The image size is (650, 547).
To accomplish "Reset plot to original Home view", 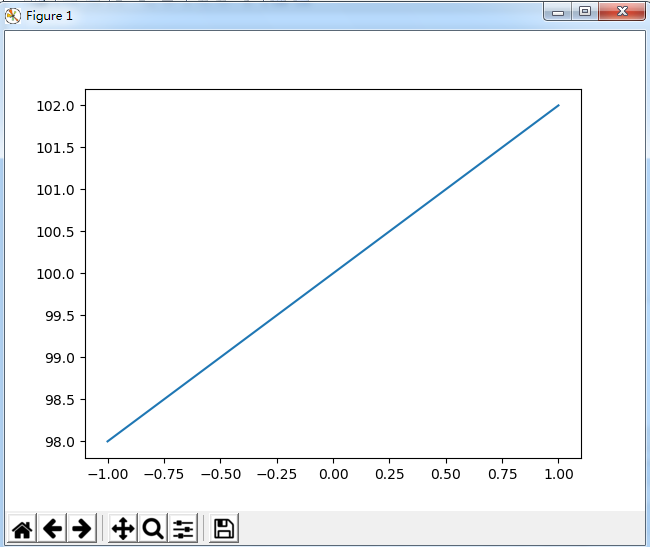I will (22, 528).
